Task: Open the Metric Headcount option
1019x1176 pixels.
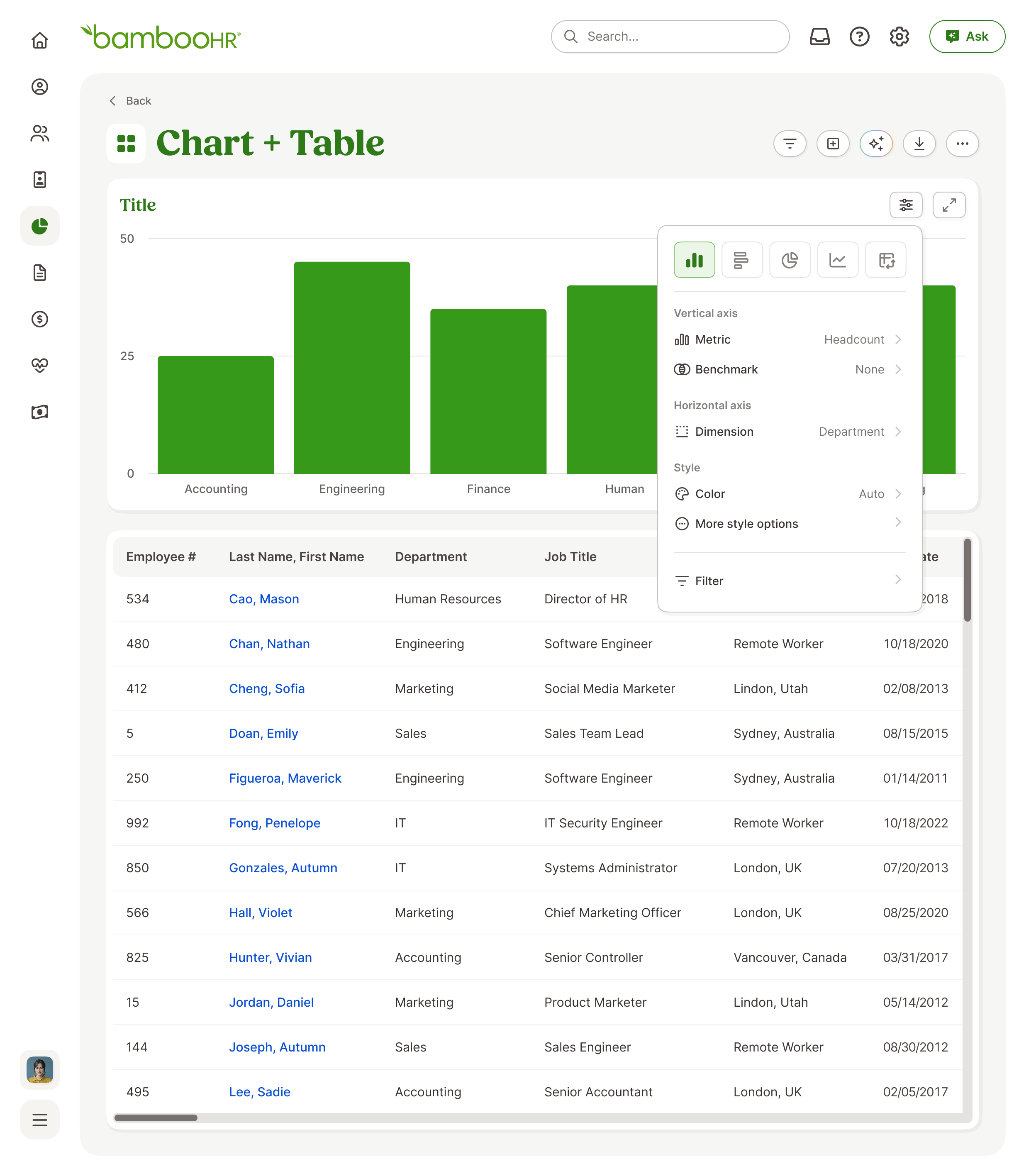Action: (x=789, y=339)
